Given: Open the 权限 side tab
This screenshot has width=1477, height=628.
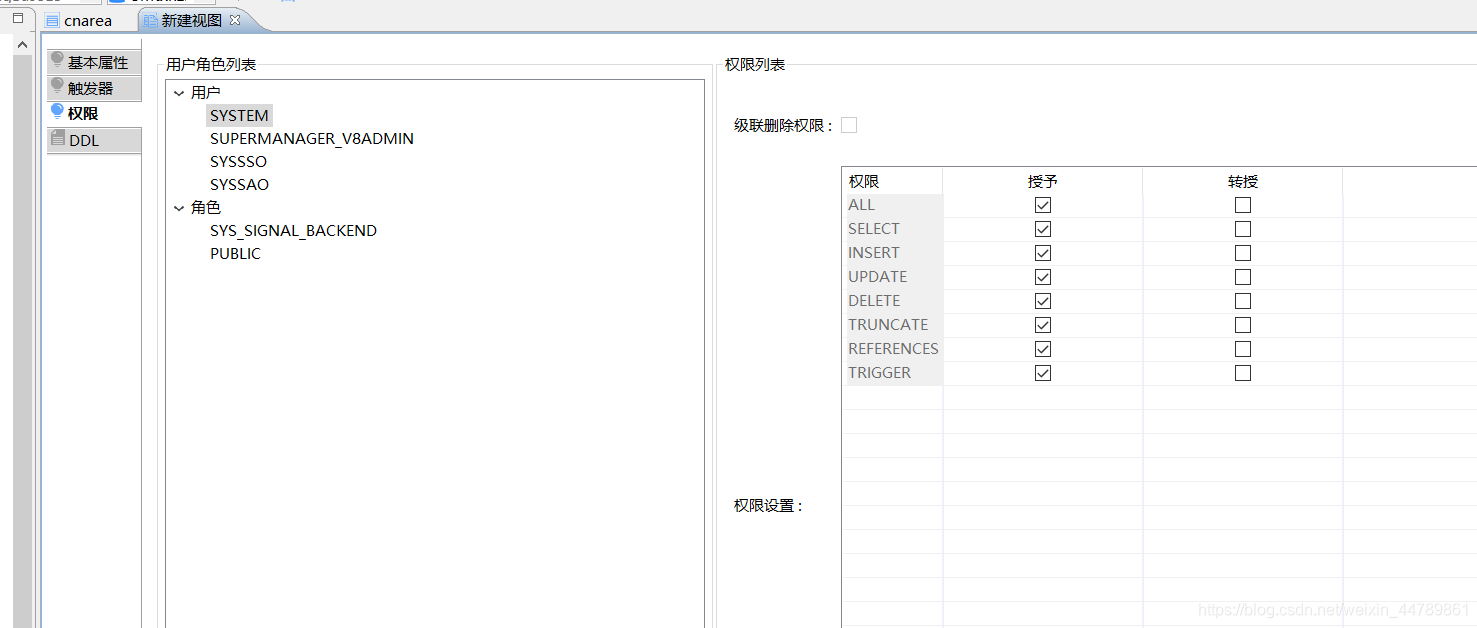Looking at the screenshot, I should coord(94,114).
